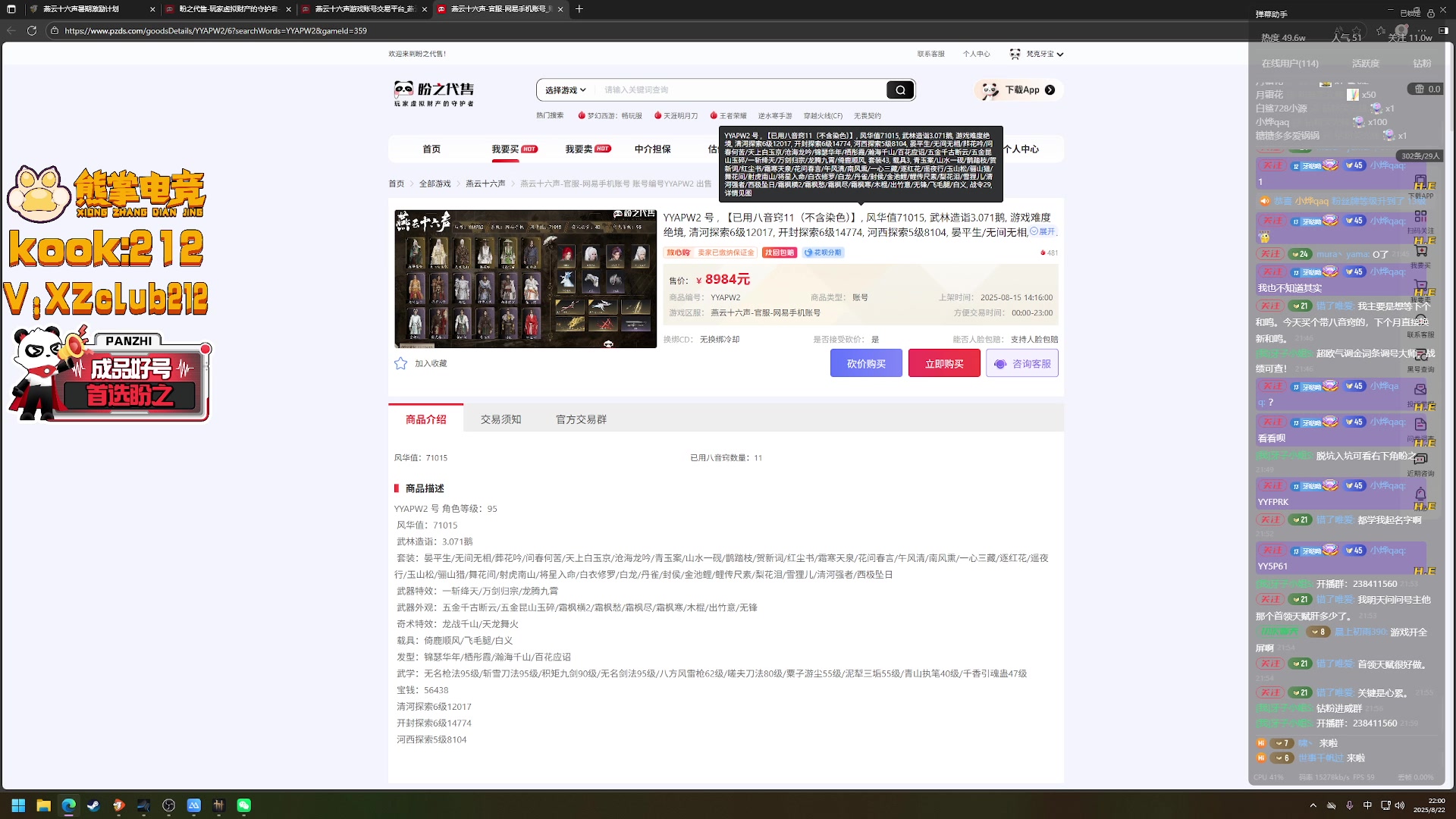Select hot search 王者荣耀
1456x819 pixels.
coord(729,116)
